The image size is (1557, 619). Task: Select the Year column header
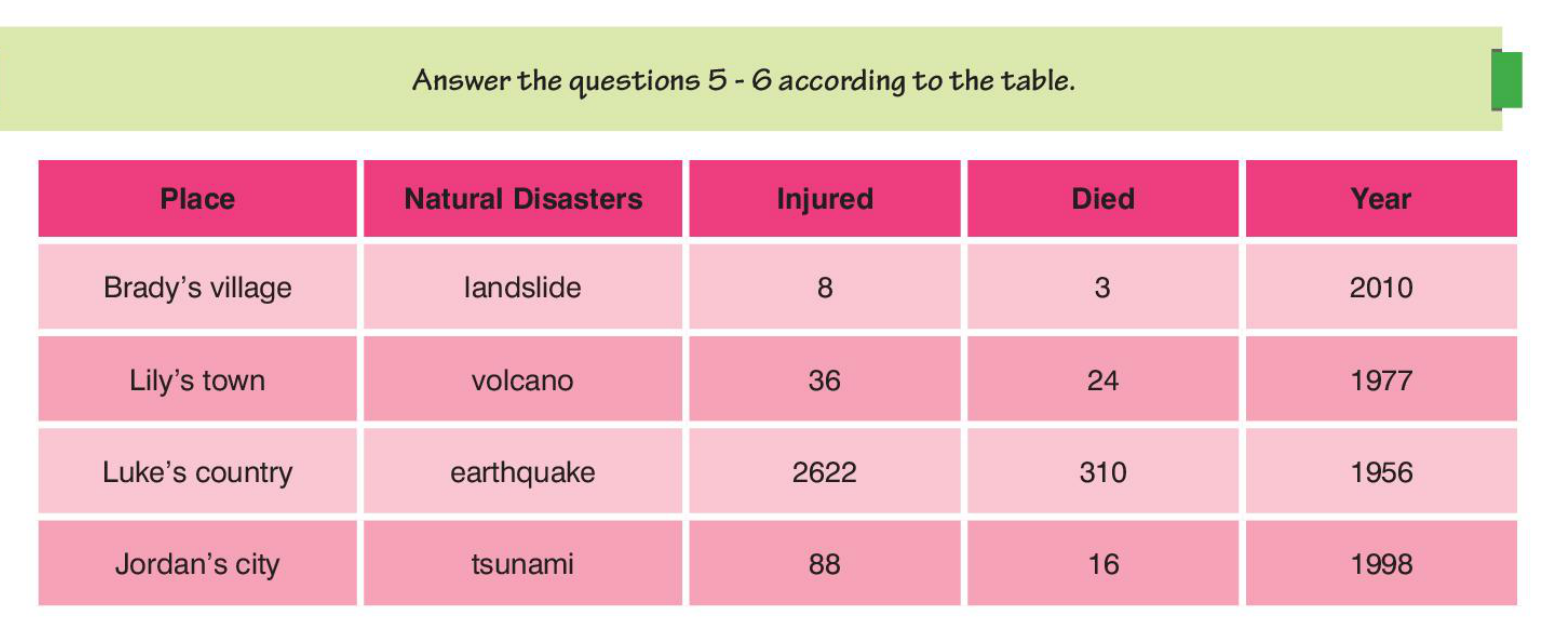tap(1380, 199)
